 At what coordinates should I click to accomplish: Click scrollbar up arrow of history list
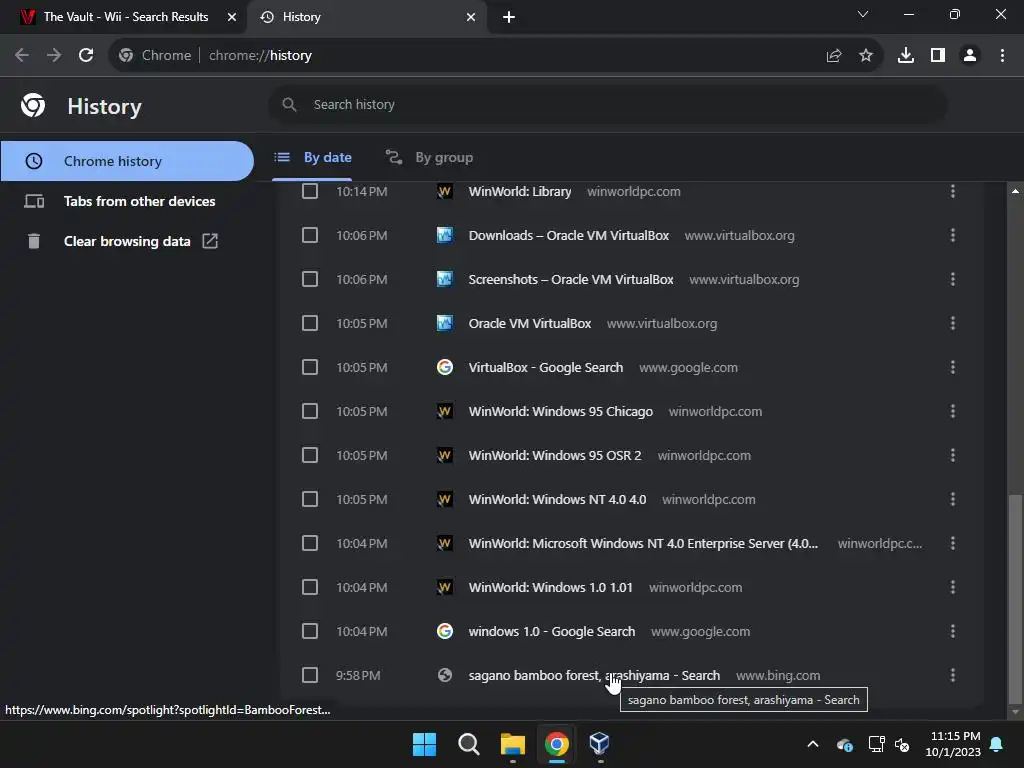tap(1015, 191)
